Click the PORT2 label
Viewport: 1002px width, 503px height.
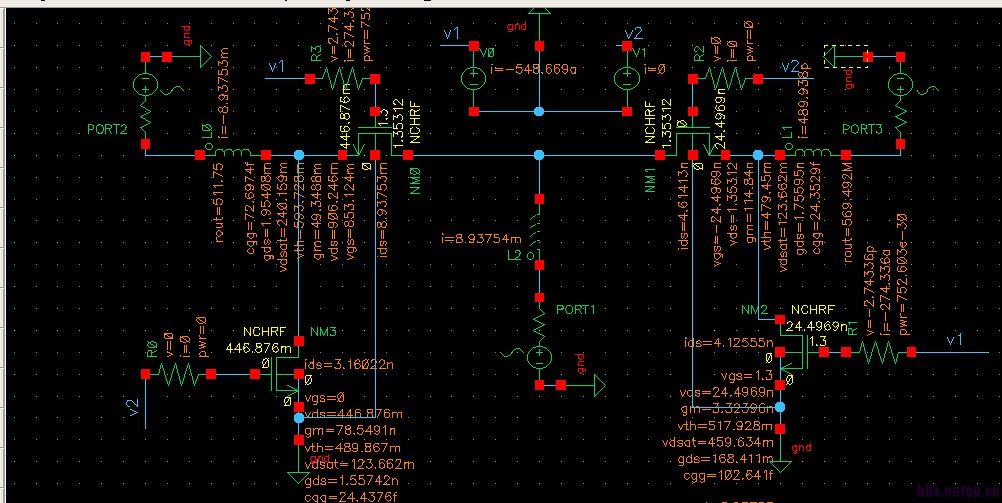click(x=107, y=130)
